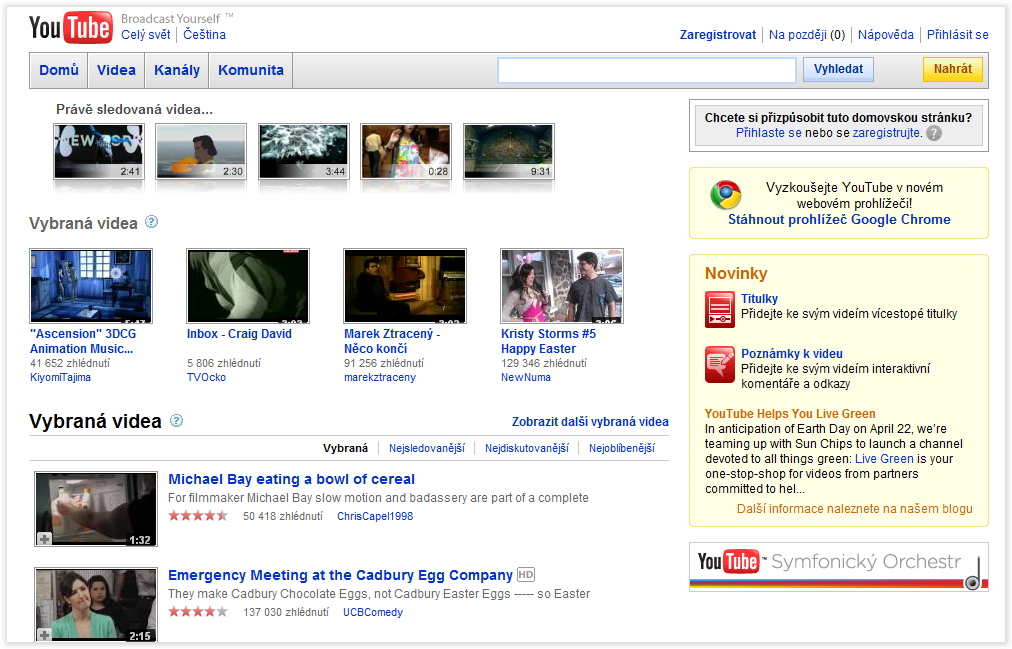Viewport: 1012px width, 649px height.
Task: Click Zobrazit další vybraná videa link
Action: point(590,422)
